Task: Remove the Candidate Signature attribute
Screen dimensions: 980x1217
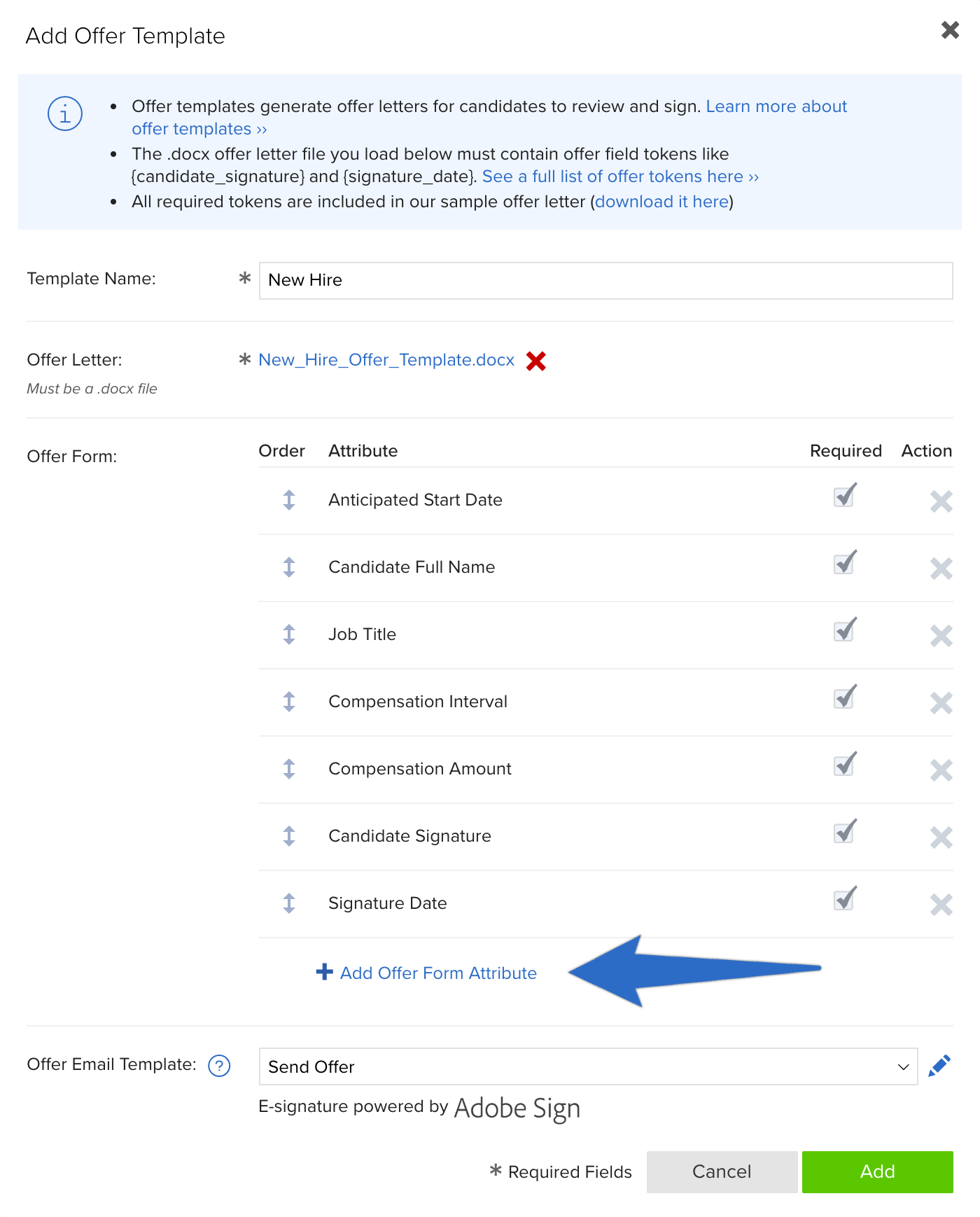Action: click(941, 837)
